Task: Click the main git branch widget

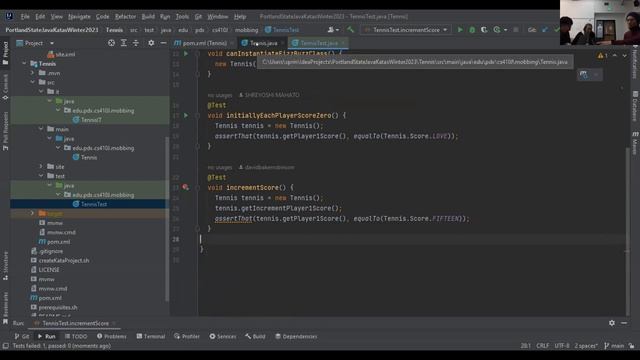Action: tap(614, 346)
